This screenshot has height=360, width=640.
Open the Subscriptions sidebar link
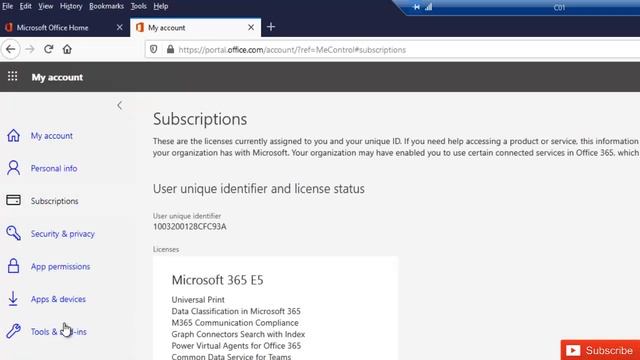click(x=55, y=201)
